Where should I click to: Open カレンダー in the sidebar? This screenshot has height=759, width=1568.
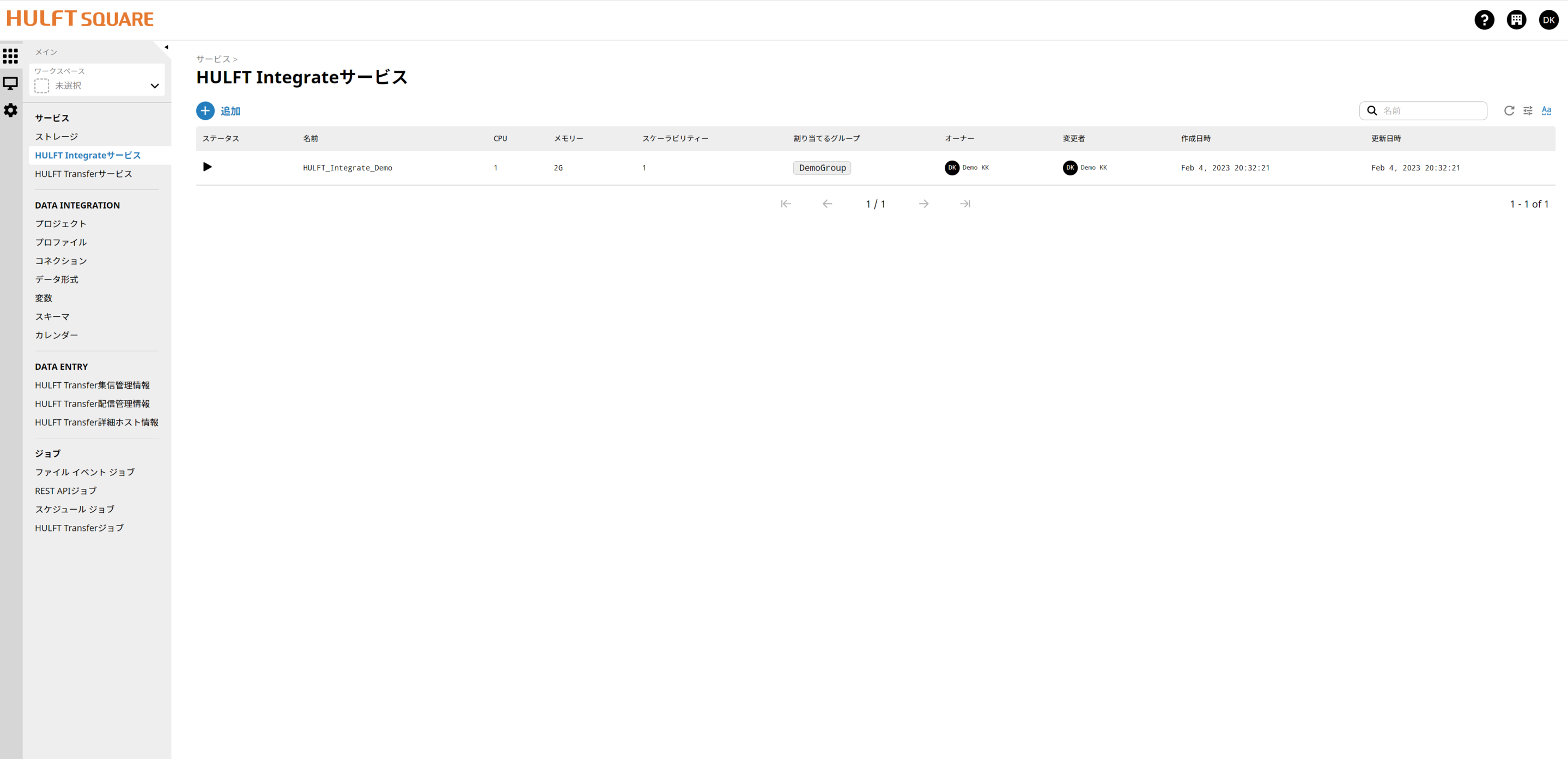coord(57,335)
